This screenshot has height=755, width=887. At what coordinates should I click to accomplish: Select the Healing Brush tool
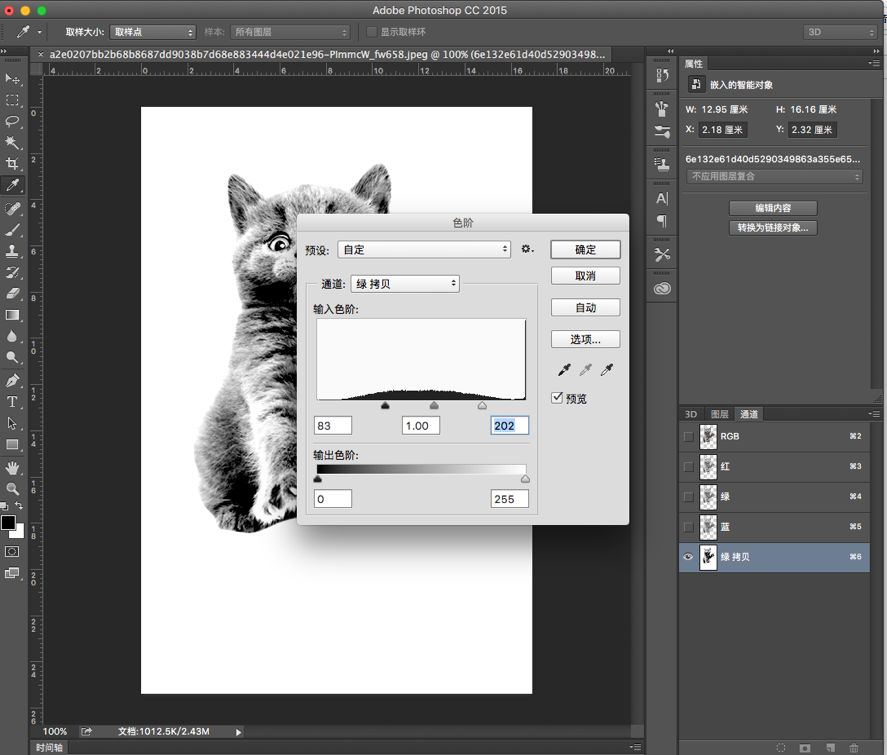pos(12,209)
